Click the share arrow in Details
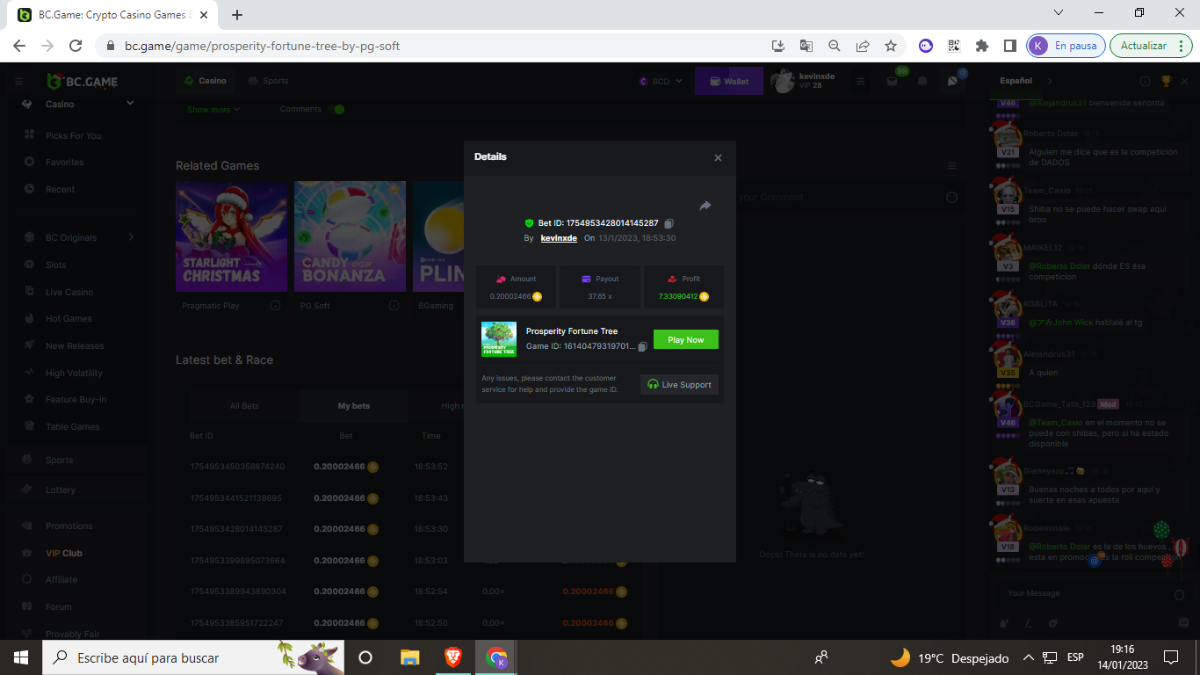 coord(705,206)
